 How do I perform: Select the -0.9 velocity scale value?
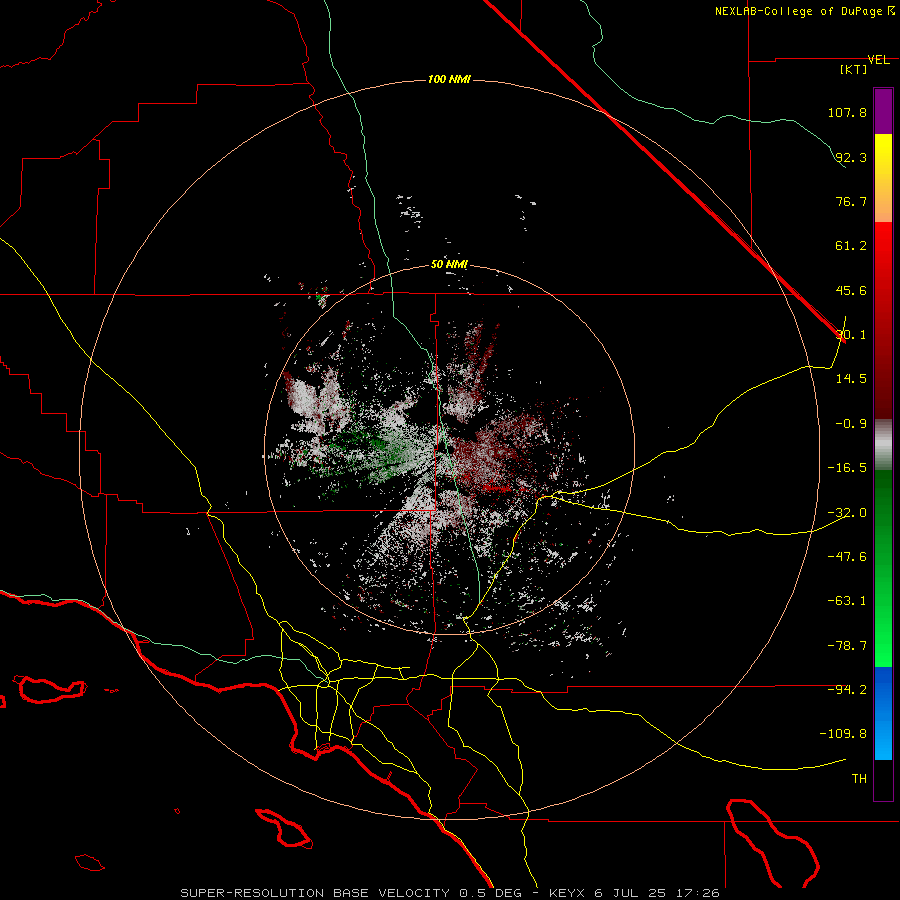click(851, 424)
